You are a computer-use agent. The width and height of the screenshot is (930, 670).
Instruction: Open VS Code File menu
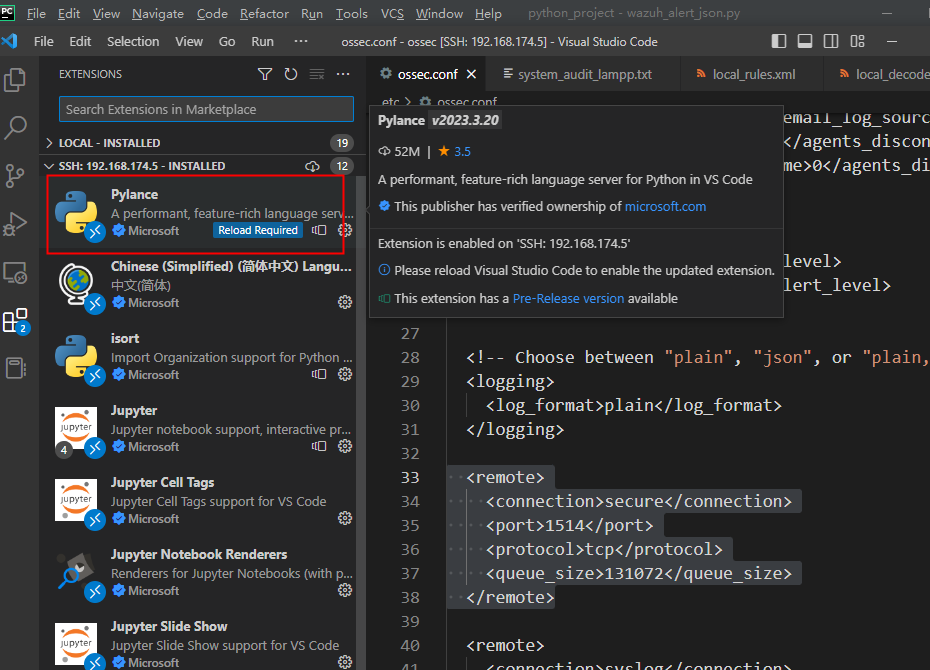click(43, 42)
